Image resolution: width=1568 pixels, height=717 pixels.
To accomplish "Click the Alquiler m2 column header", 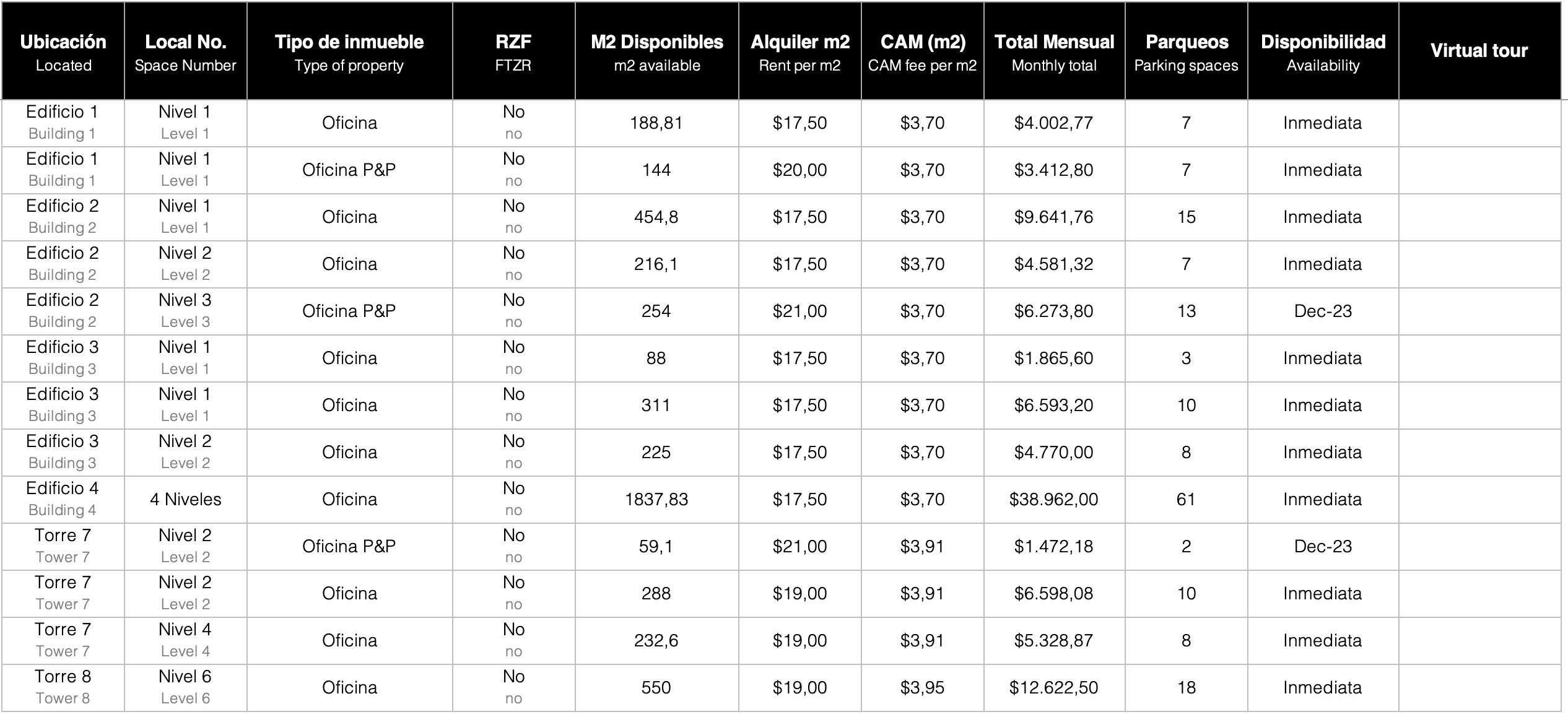I will 799,51.
